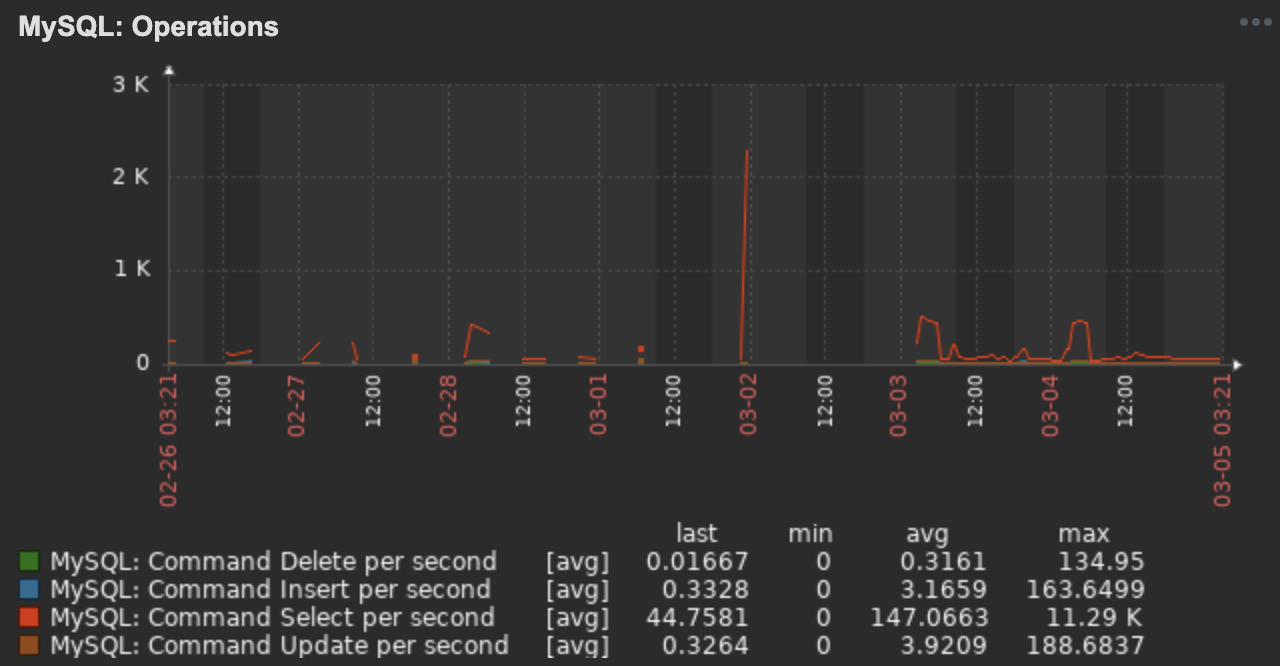
Task: Click the blue Insert legend swatch
Action: (29, 590)
